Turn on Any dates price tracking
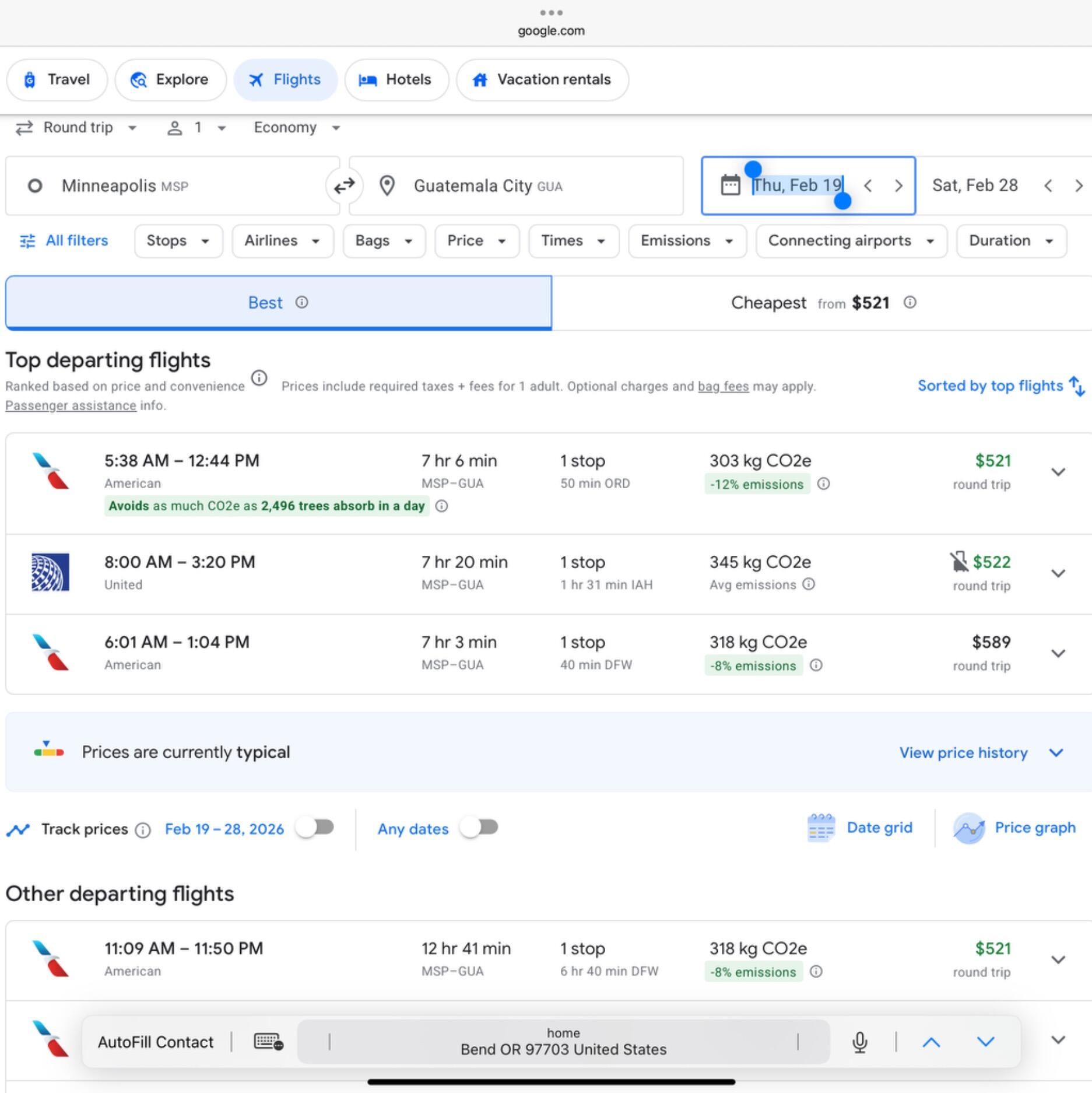This screenshot has height=1093, width=1092. pos(479,828)
